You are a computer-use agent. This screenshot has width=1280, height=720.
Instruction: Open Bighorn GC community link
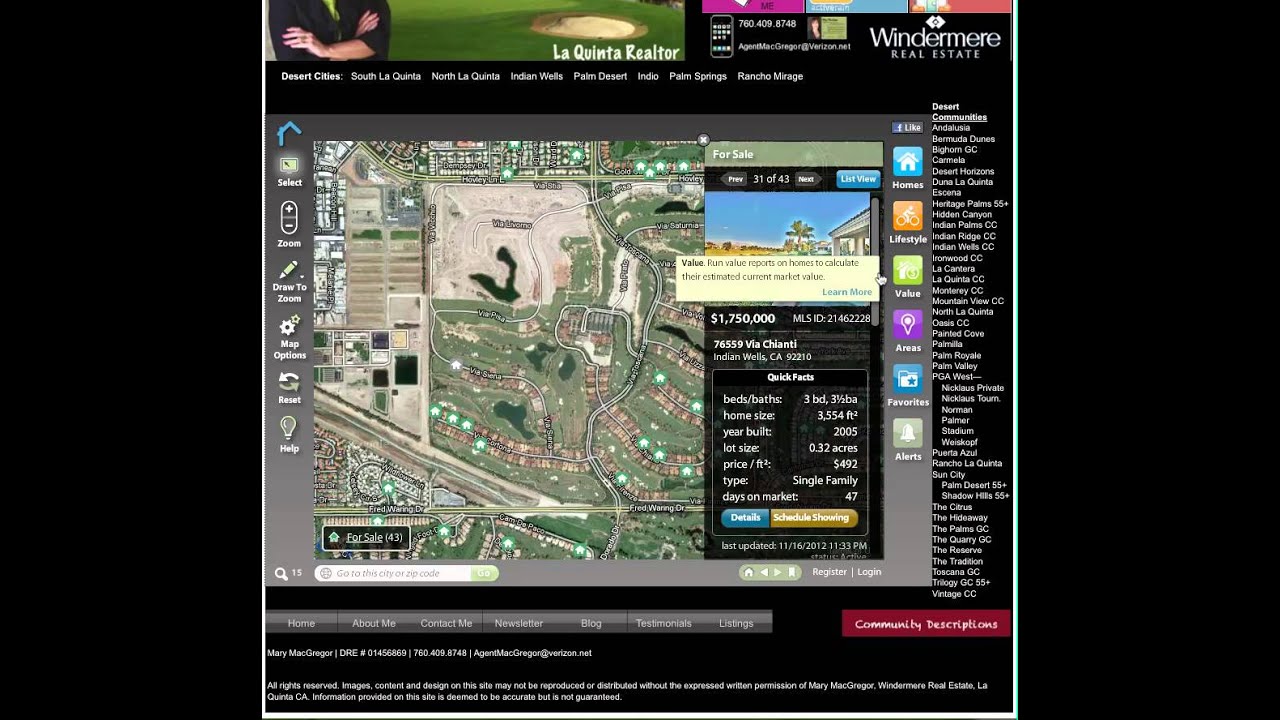click(x=955, y=150)
